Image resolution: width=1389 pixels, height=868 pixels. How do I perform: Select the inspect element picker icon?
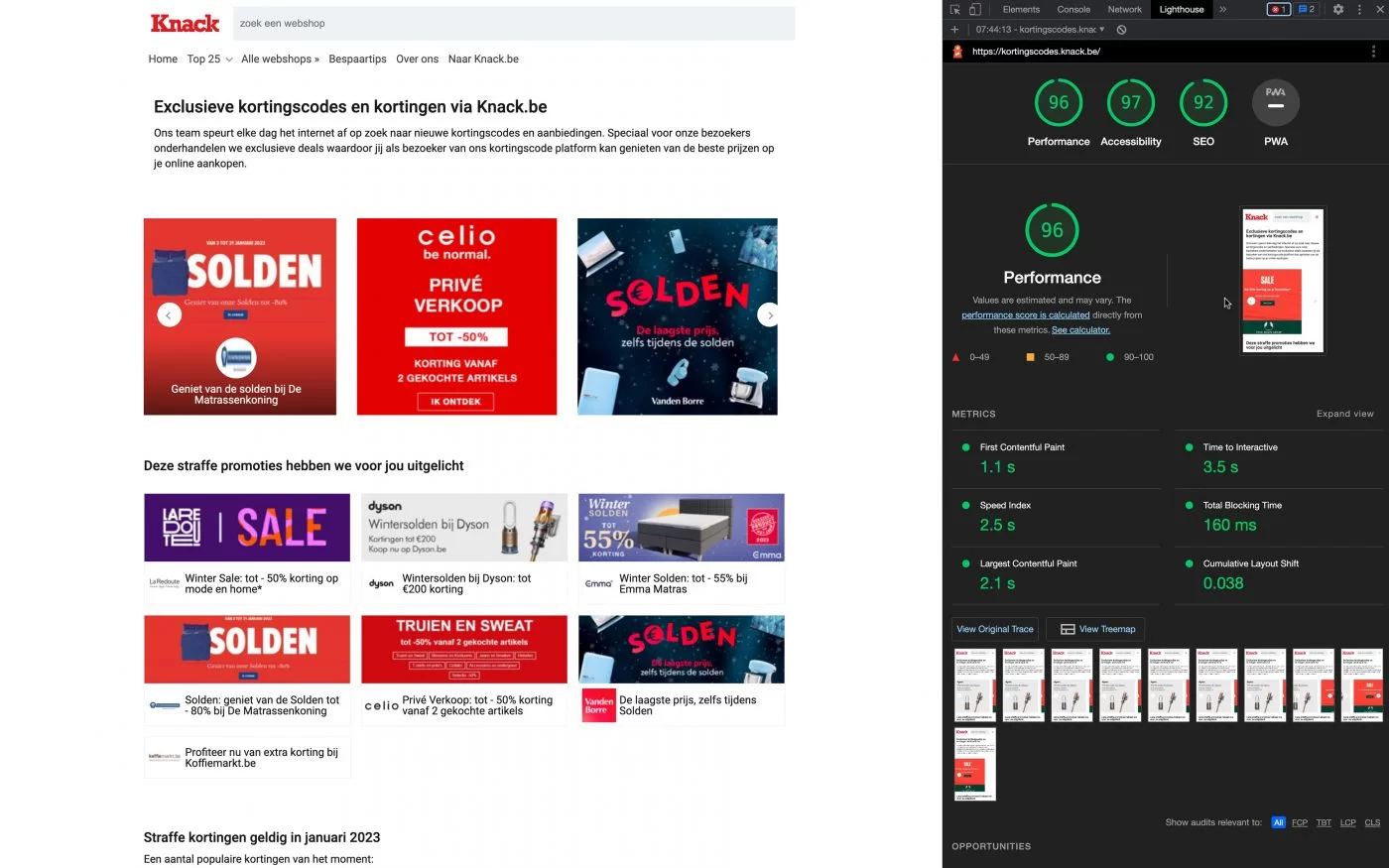tap(955, 9)
